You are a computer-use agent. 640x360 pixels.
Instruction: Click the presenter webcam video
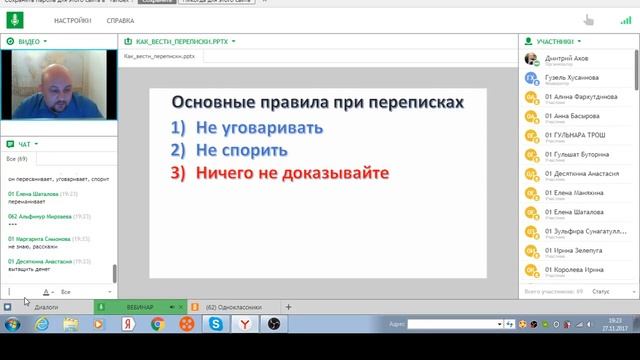coord(59,85)
